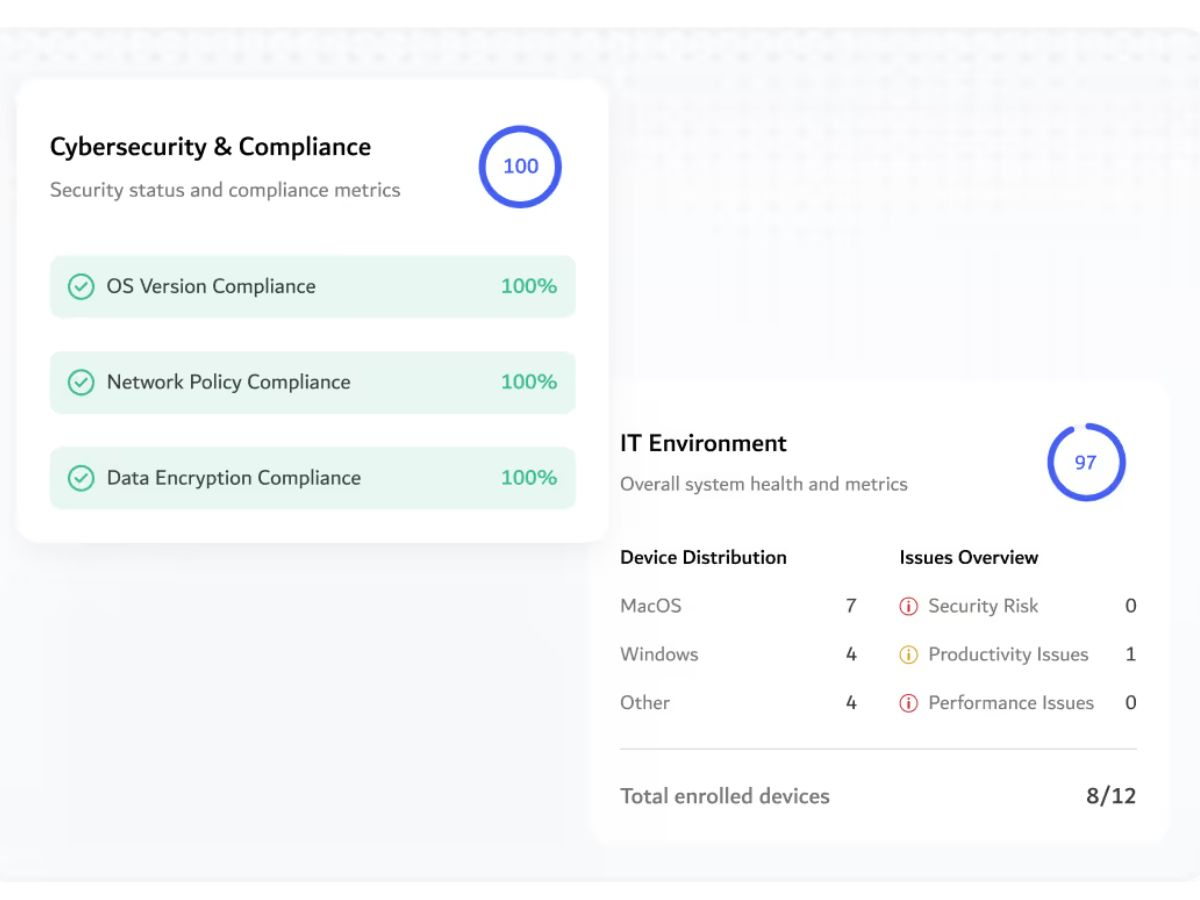The image size is (1200, 900).
Task: Click the Windows device count 4
Action: 851,654
